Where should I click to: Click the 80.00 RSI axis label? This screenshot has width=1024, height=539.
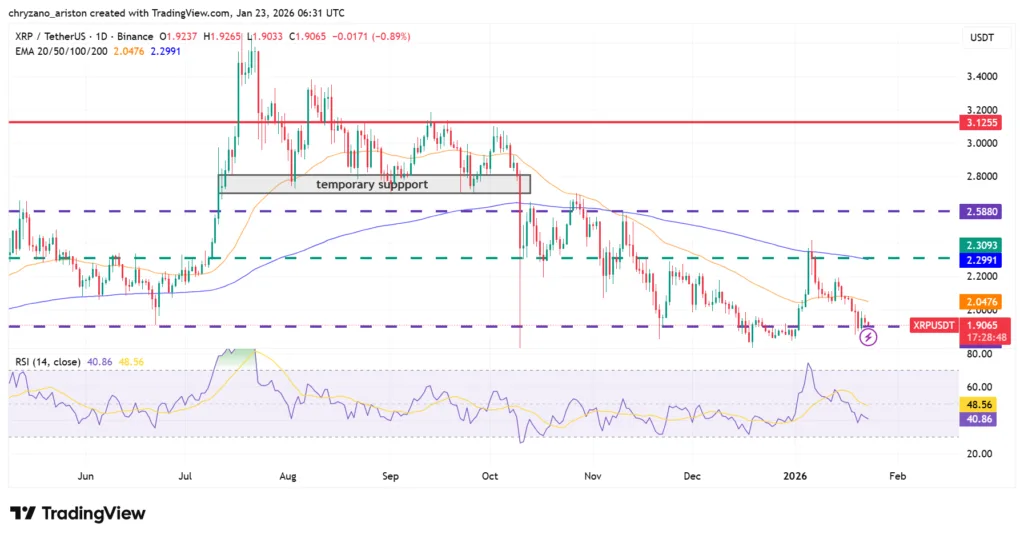(980, 354)
